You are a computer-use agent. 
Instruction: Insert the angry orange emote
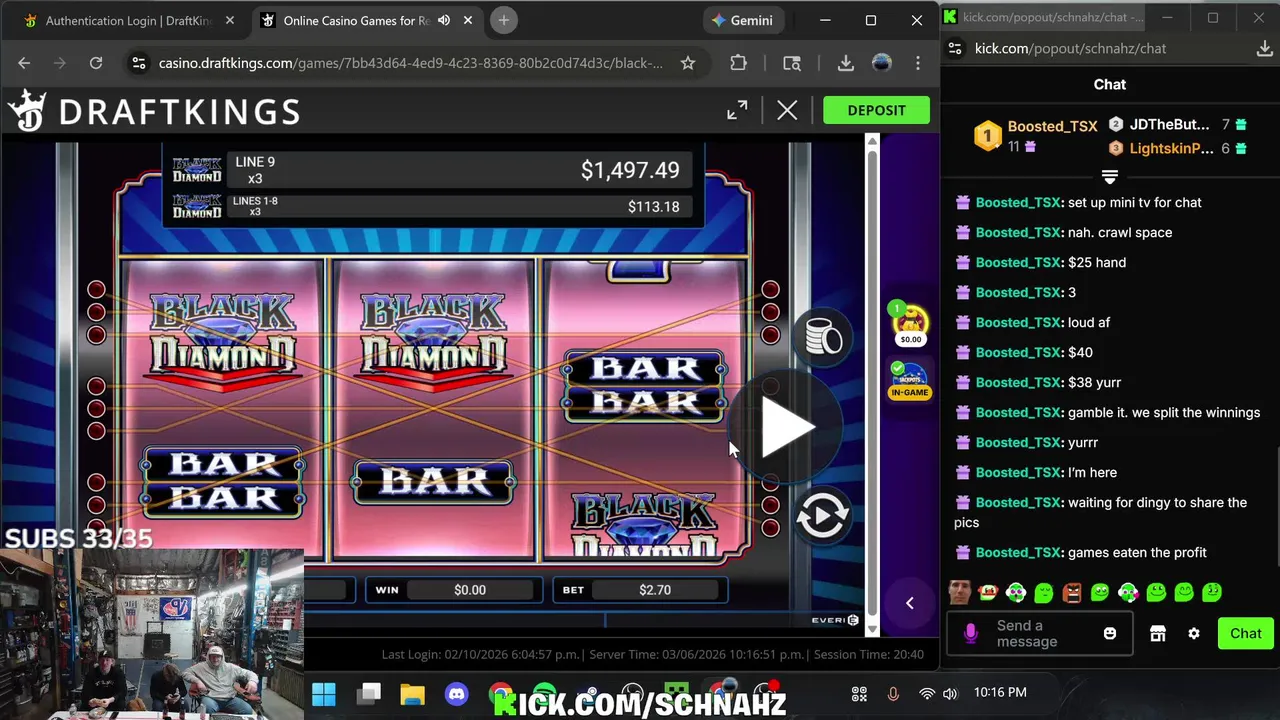tap(1072, 592)
